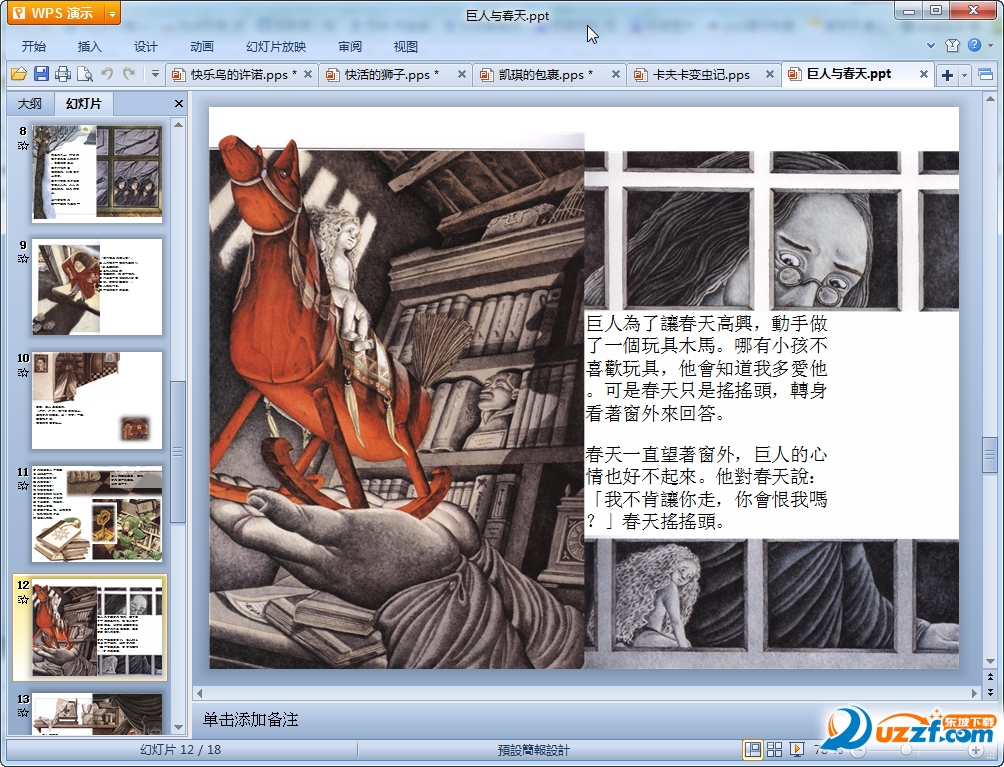Close the 快活的狮子.pps tab

462,74
